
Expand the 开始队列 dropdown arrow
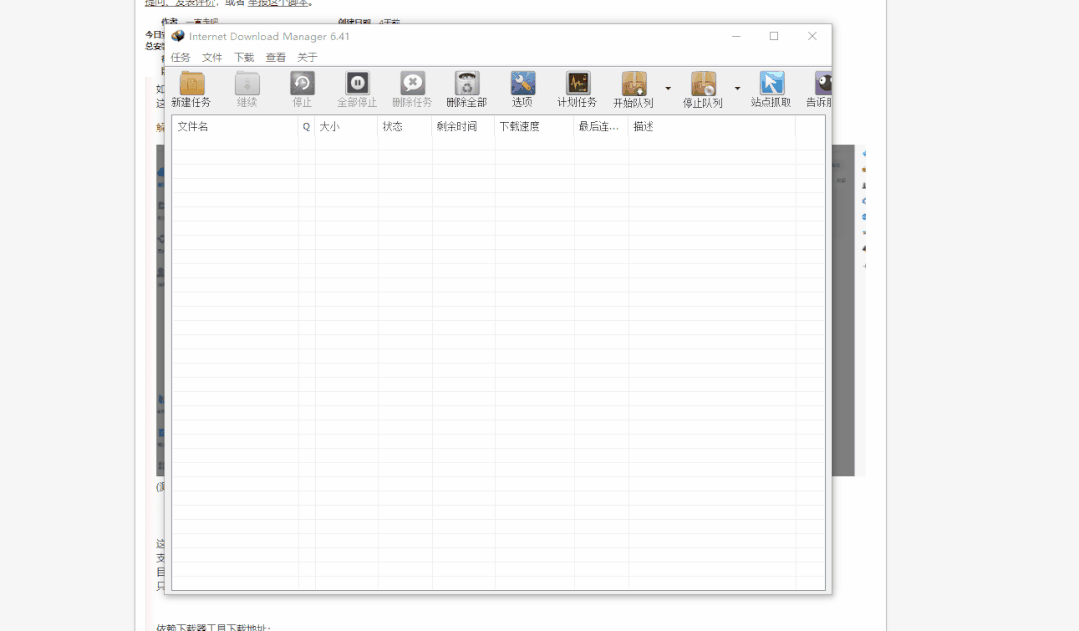pos(667,88)
